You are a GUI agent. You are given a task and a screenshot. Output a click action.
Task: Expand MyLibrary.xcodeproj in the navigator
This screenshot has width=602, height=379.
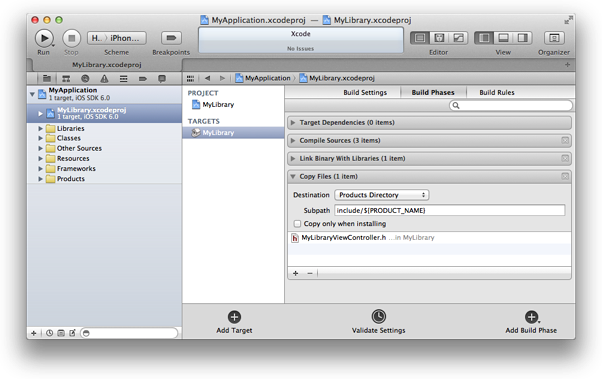[x=40, y=114]
